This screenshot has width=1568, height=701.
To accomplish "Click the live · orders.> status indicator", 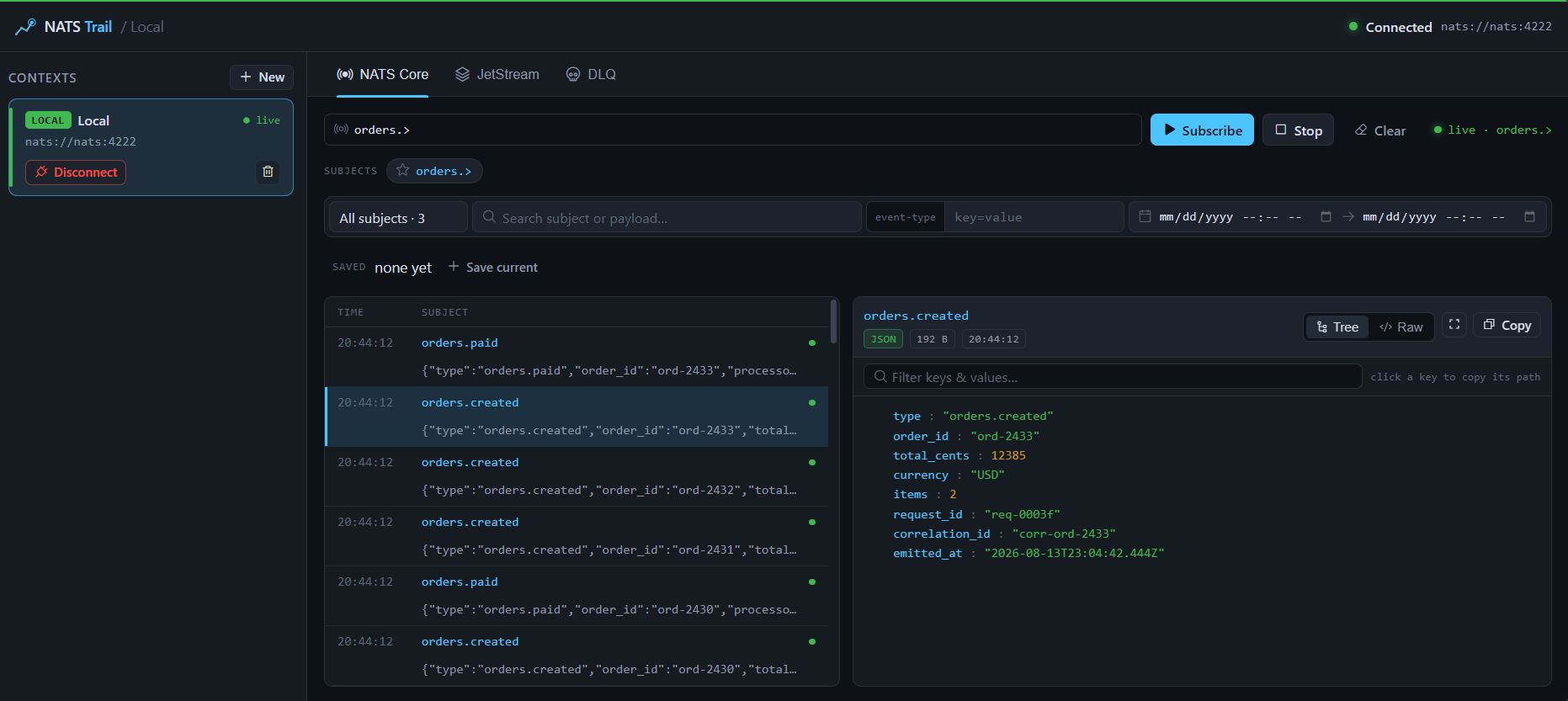I will pos(1492,130).
